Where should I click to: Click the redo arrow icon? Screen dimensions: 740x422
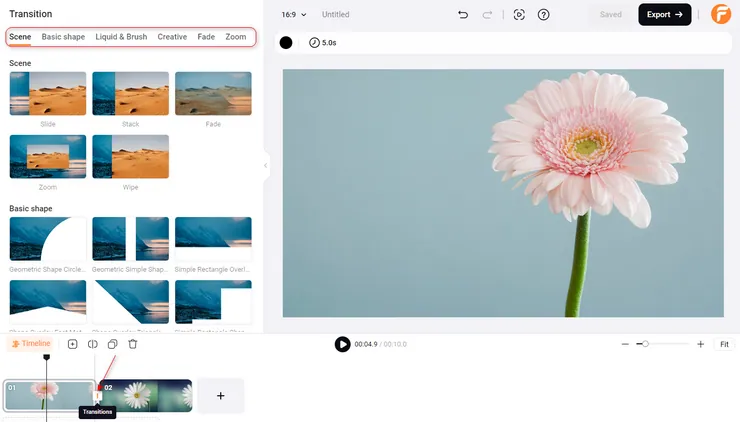488,15
